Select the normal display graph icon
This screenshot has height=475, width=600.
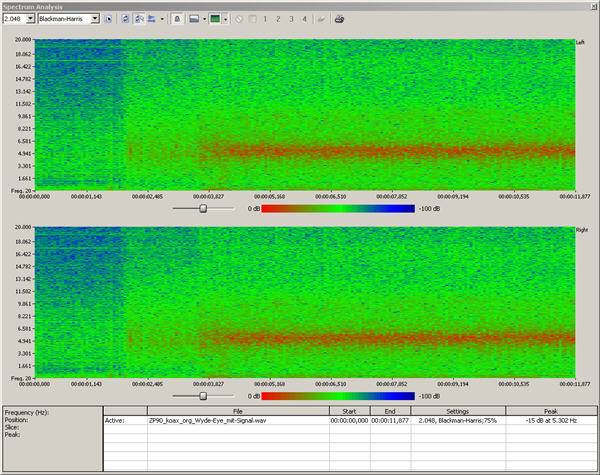point(194,18)
